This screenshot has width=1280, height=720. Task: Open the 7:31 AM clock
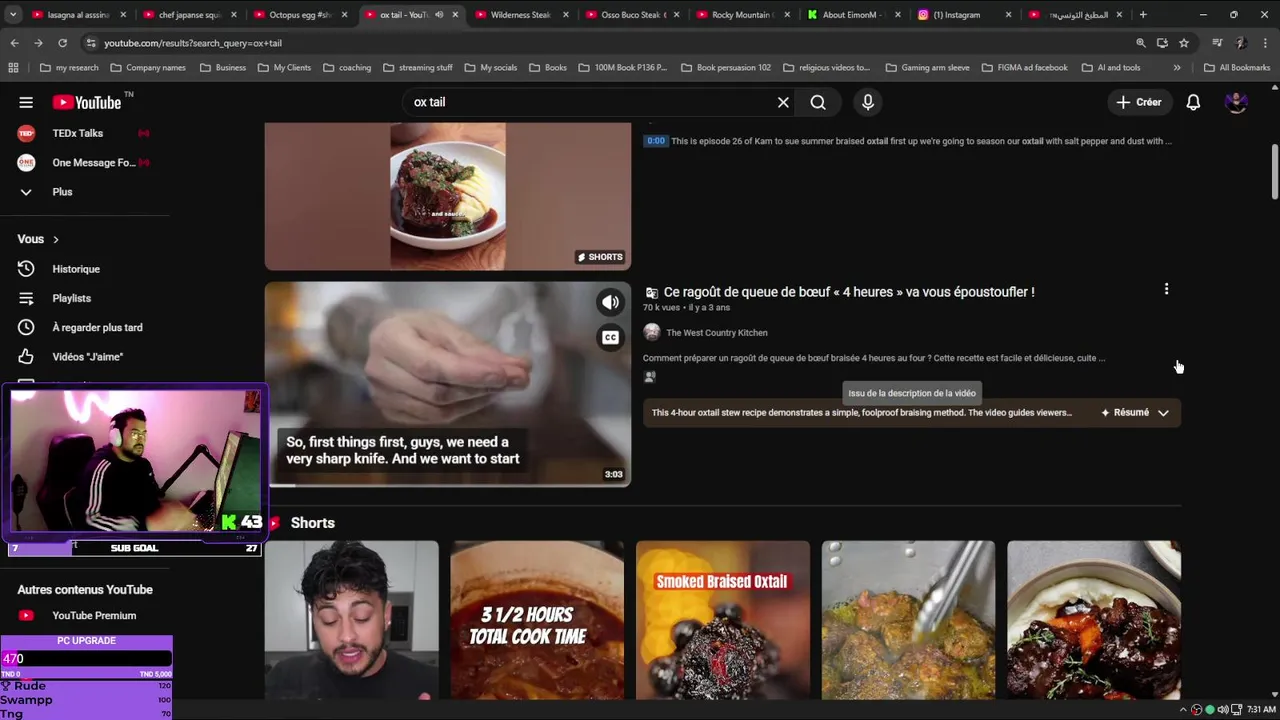(1260, 710)
